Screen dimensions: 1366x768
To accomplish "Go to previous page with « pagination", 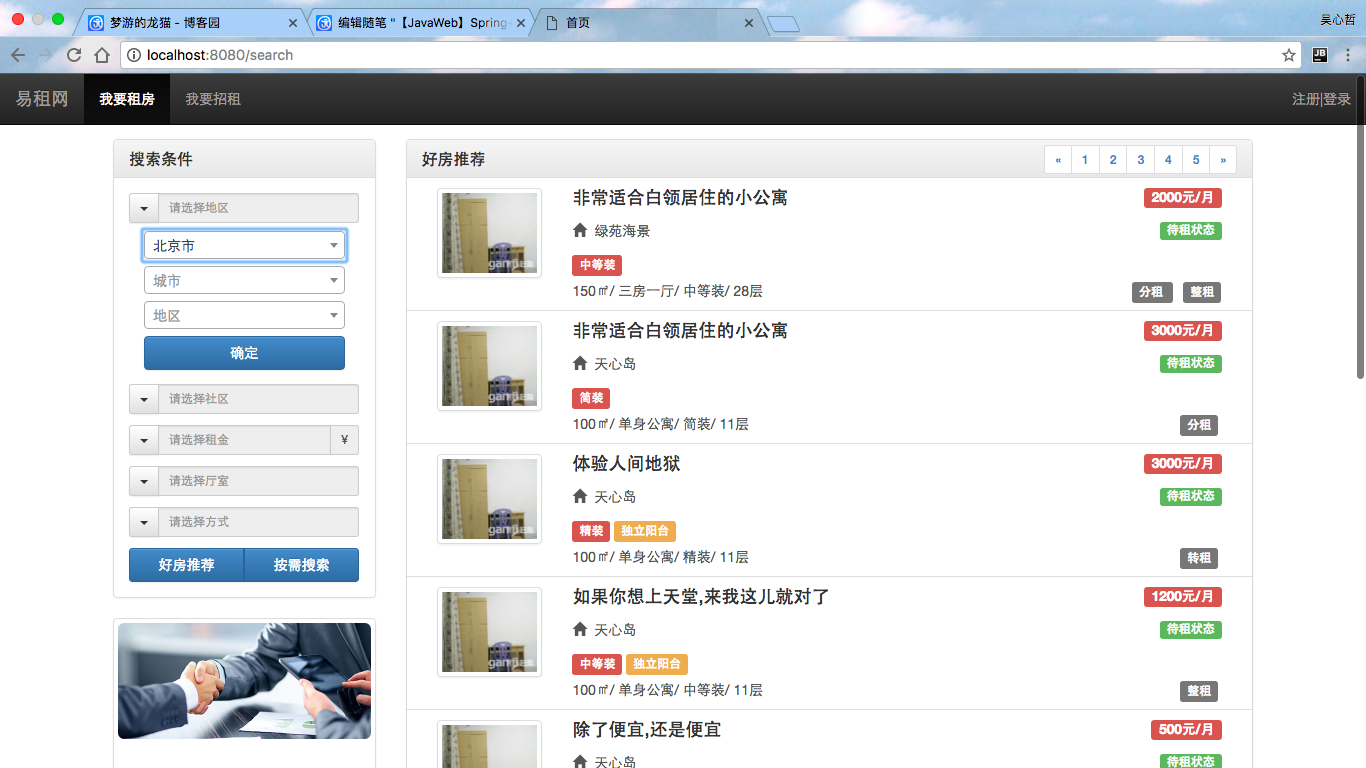I will click(1058, 160).
